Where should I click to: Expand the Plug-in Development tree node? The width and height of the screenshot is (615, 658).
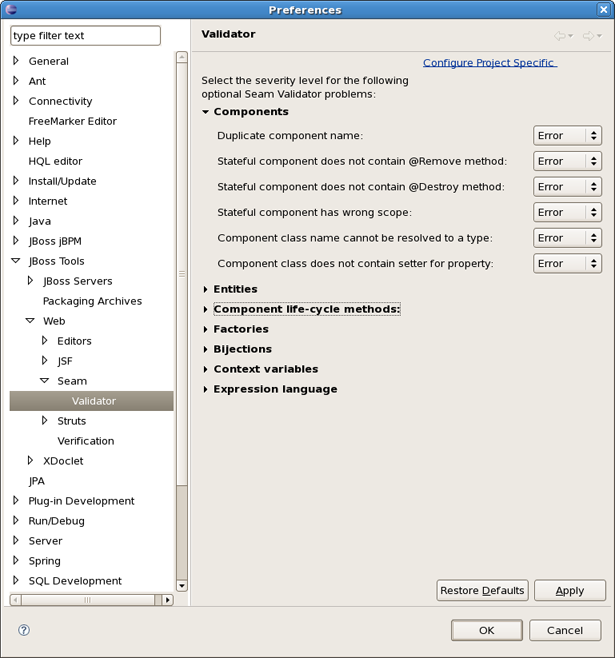pos(16,500)
